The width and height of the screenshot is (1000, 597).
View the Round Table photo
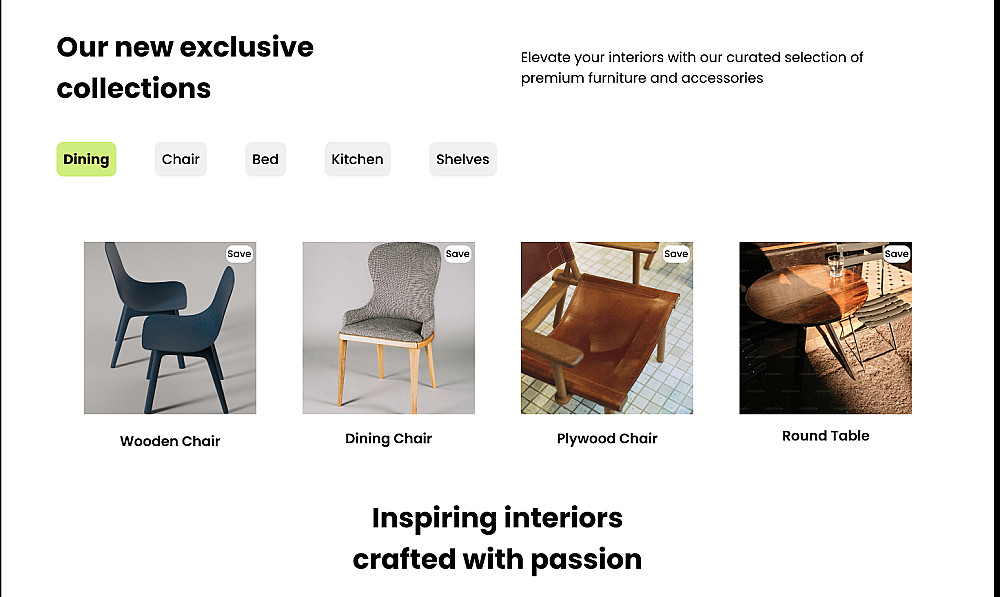tap(825, 328)
